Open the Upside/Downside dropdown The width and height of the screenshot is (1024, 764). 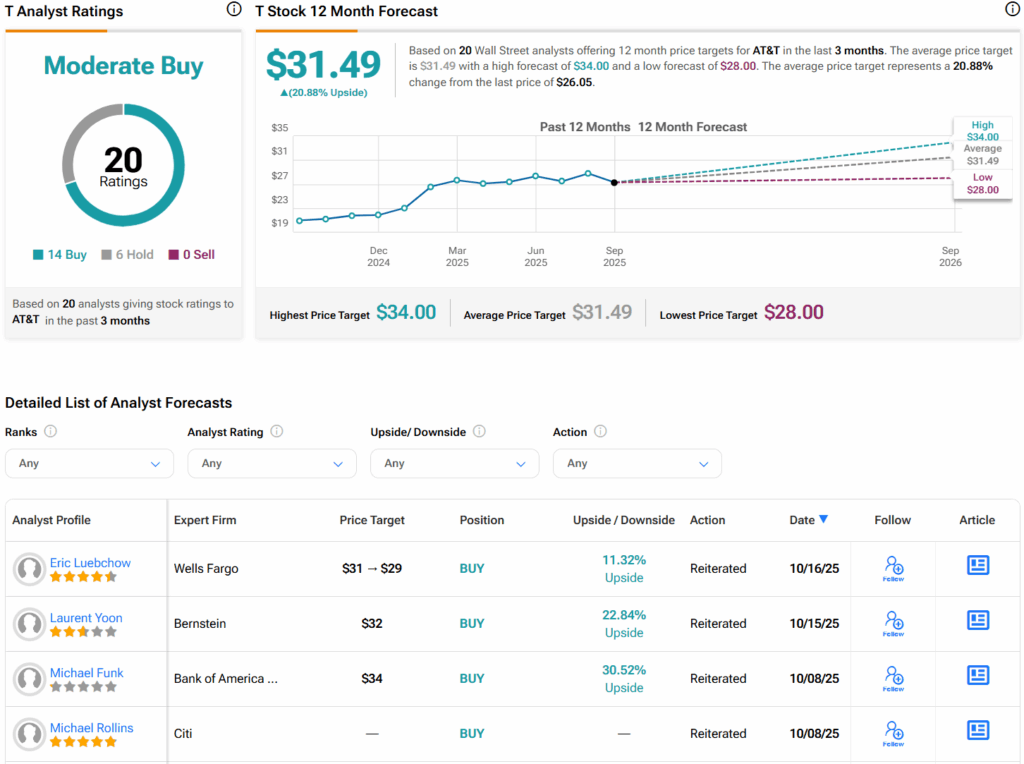[x=454, y=464]
